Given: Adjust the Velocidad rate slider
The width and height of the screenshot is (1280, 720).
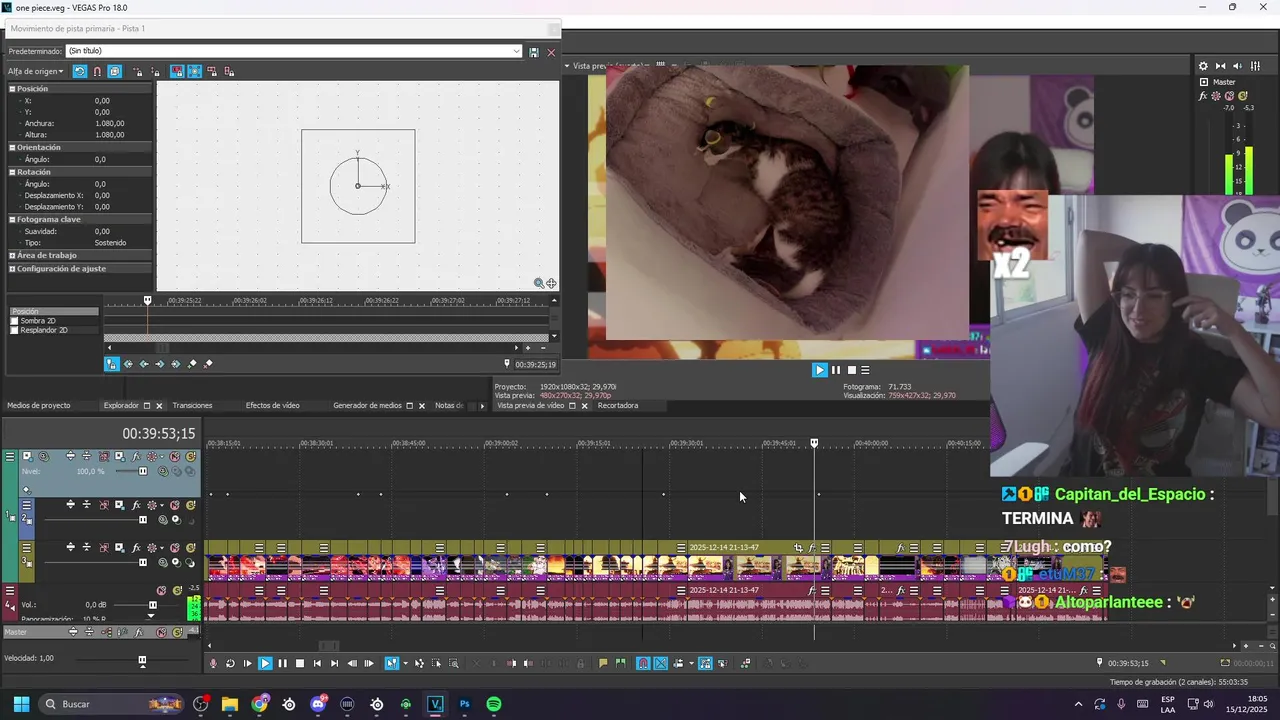Looking at the screenshot, I should 142,660.
